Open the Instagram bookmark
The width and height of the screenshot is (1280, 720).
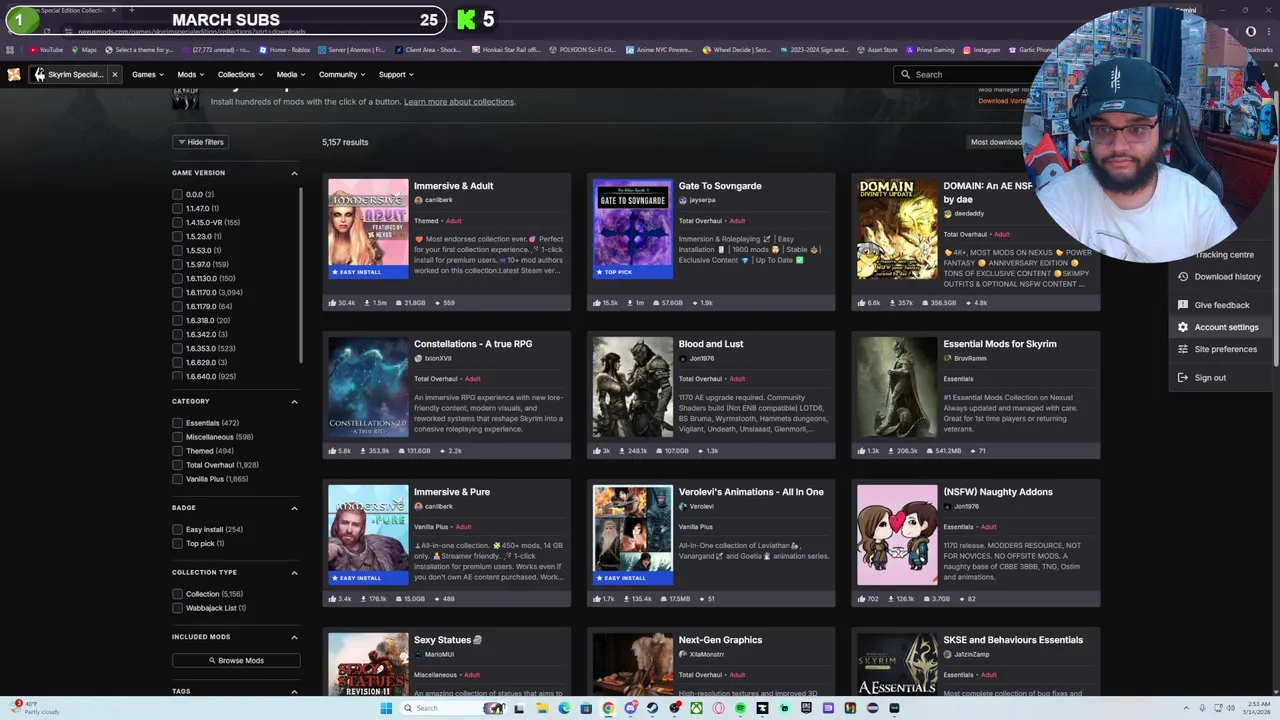click(x=981, y=50)
